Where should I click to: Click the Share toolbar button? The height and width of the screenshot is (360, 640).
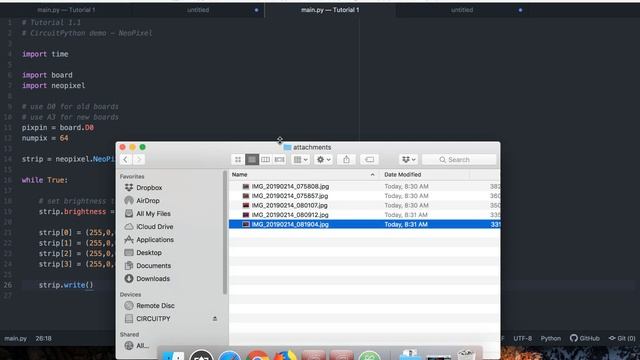346,160
